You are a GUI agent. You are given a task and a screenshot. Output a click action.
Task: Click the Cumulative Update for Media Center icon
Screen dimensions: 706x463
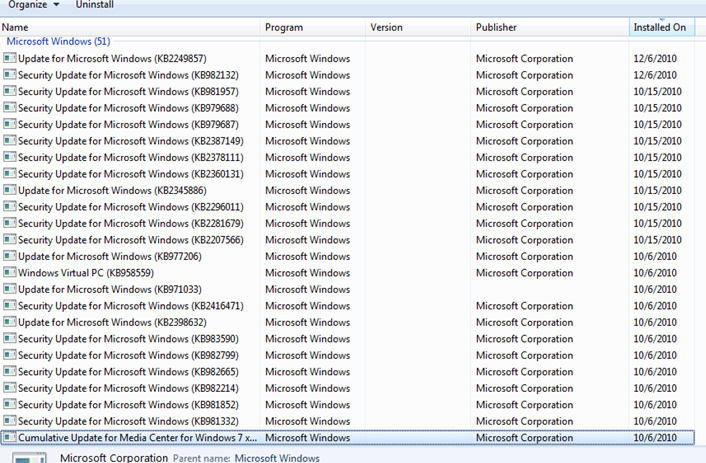click(x=9, y=437)
